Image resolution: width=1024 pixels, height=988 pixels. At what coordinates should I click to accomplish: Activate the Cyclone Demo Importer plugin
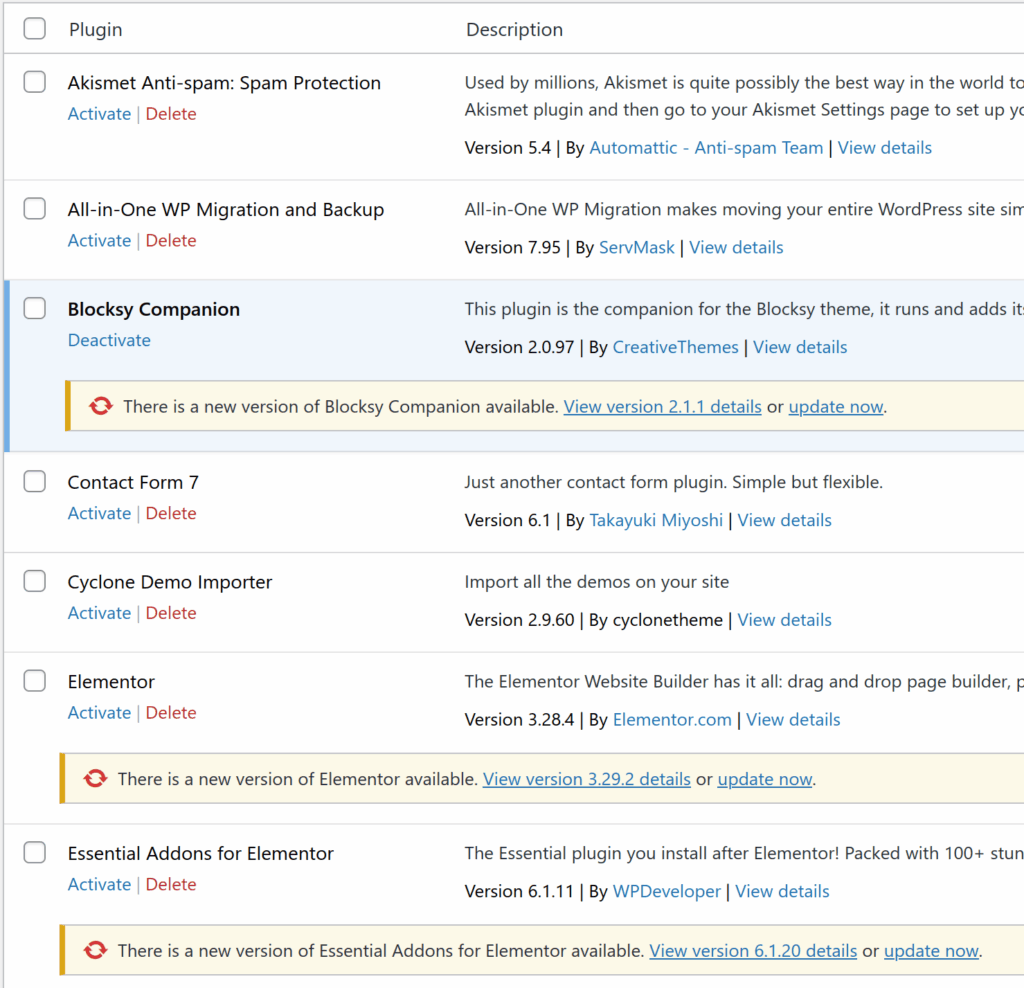(99, 613)
